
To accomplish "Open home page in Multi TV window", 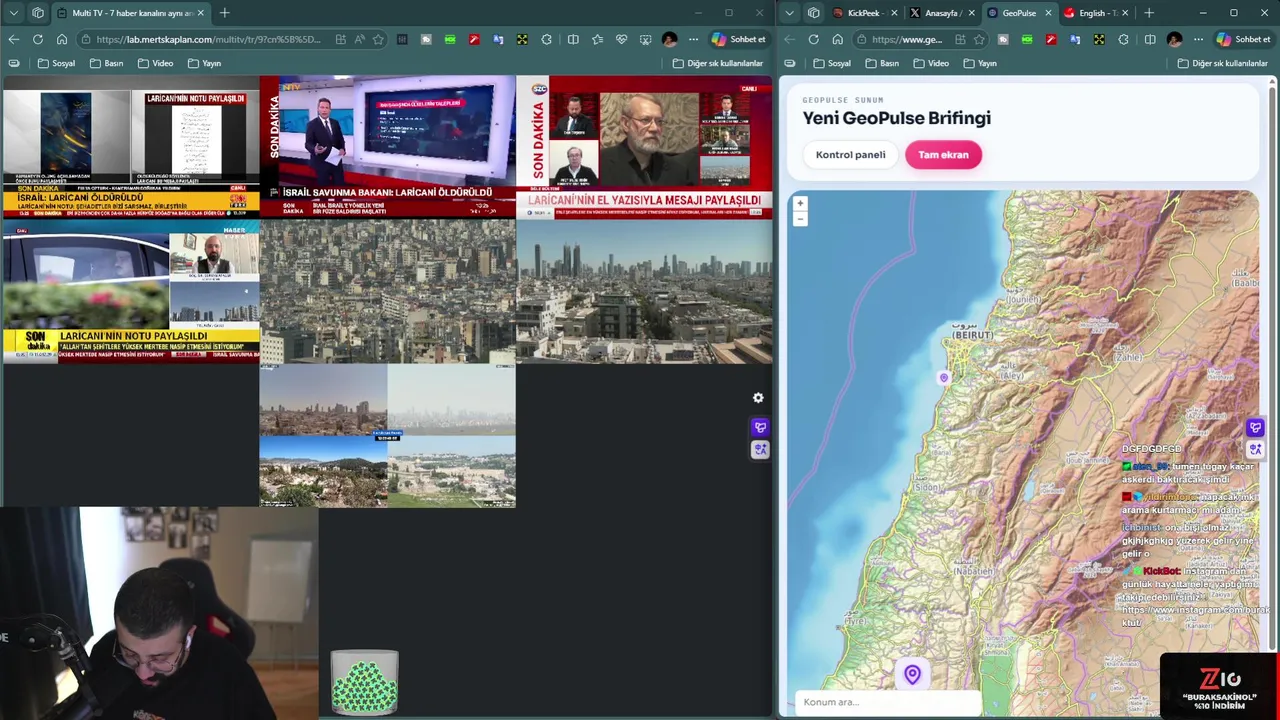I will (61, 39).
